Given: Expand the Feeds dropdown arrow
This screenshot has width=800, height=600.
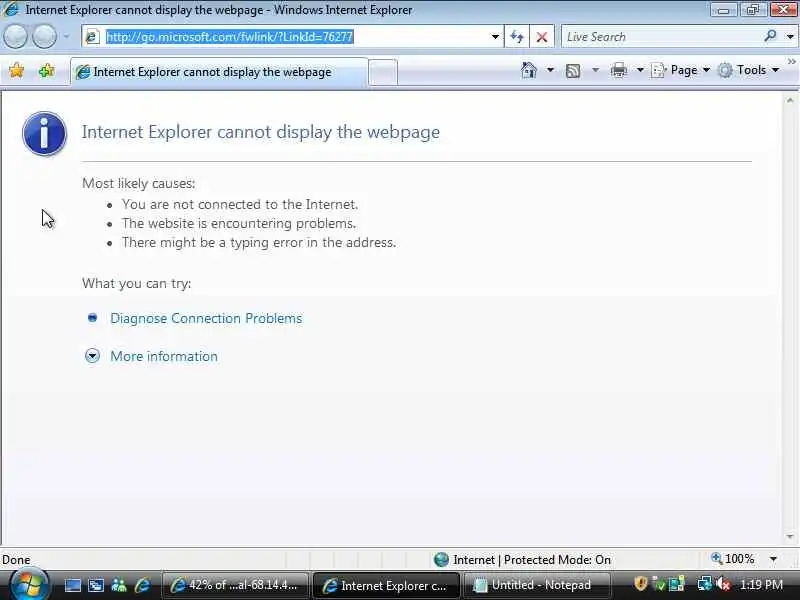Looking at the screenshot, I should click(595, 70).
